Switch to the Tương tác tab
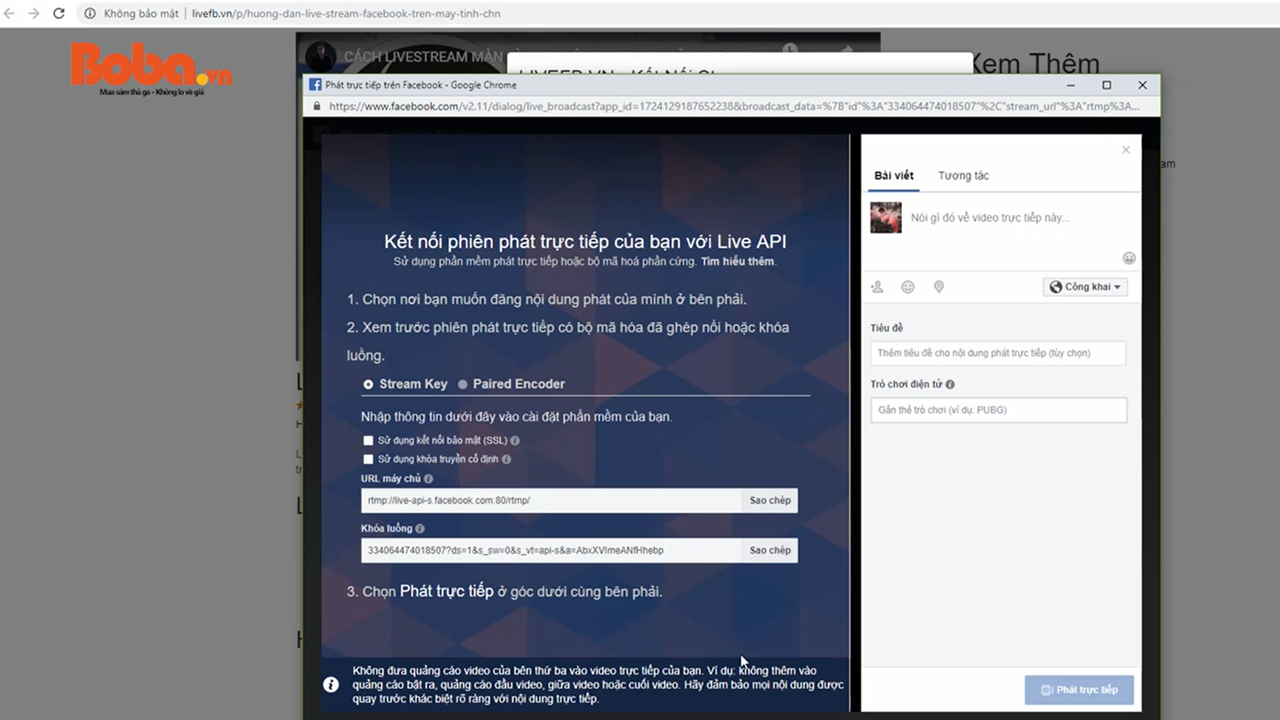 point(963,176)
